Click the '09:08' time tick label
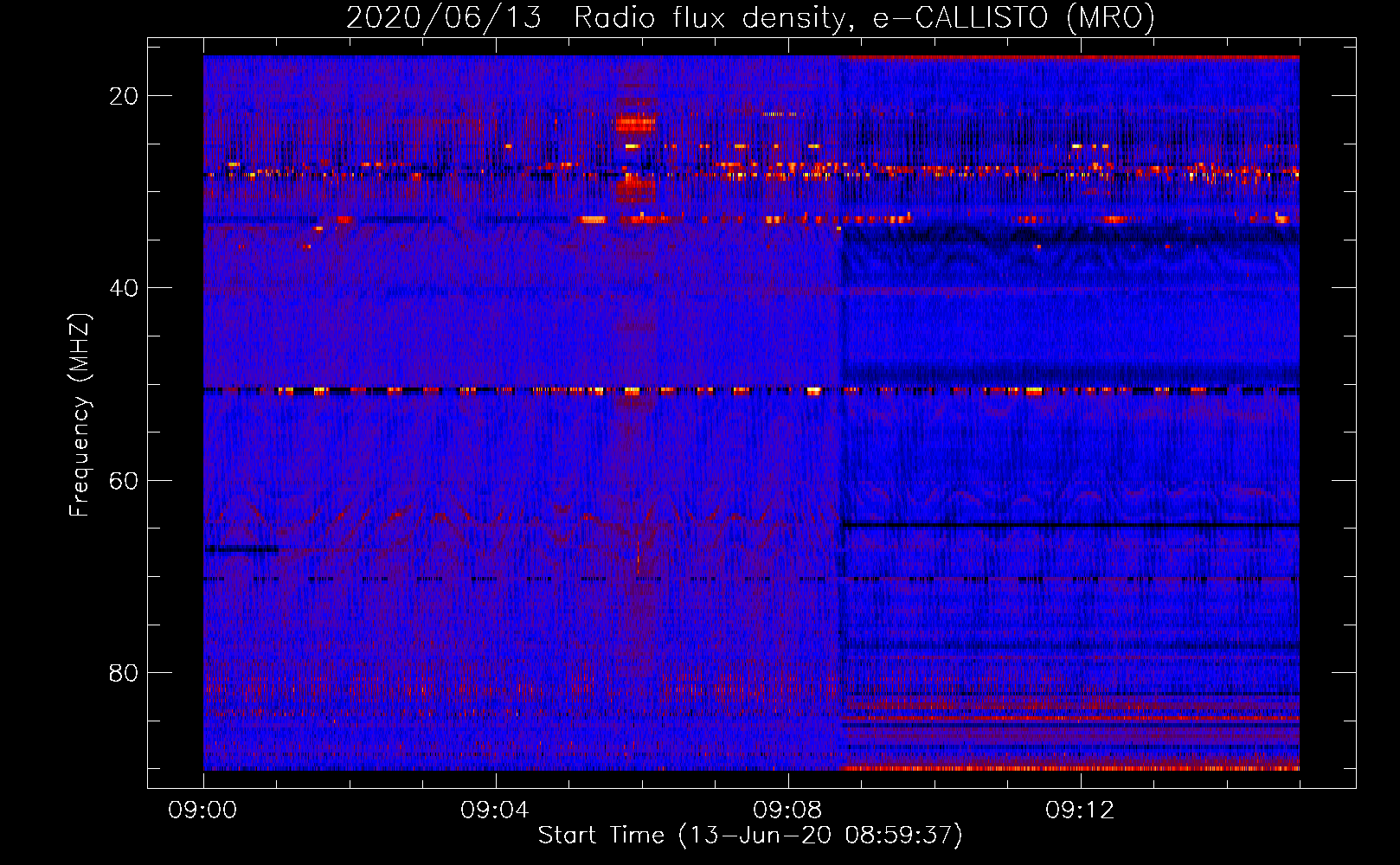The height and width of the screenshot is (865, 1400). [x=787, y=811]
